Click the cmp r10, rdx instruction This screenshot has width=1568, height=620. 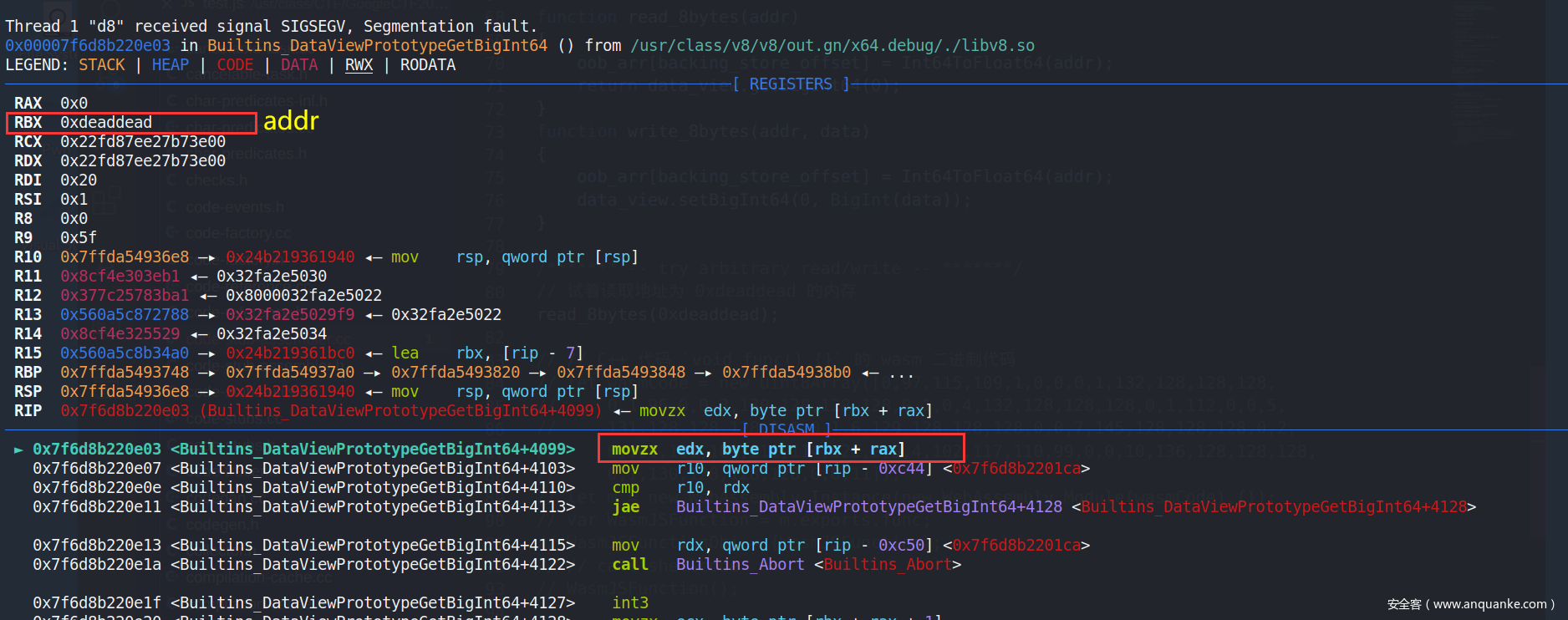[x=680, y=488]
